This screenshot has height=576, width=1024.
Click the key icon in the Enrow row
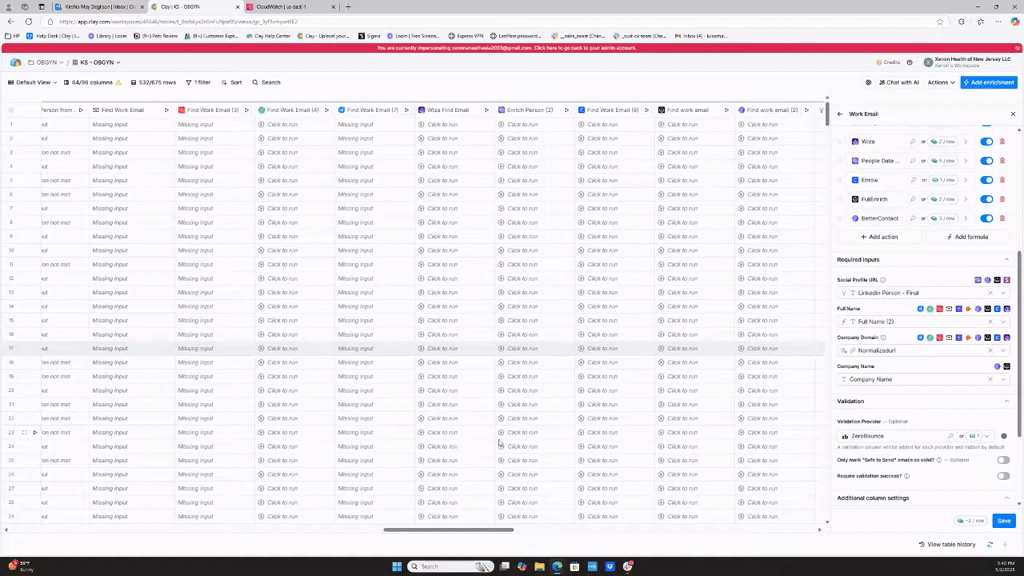[913, 180]
